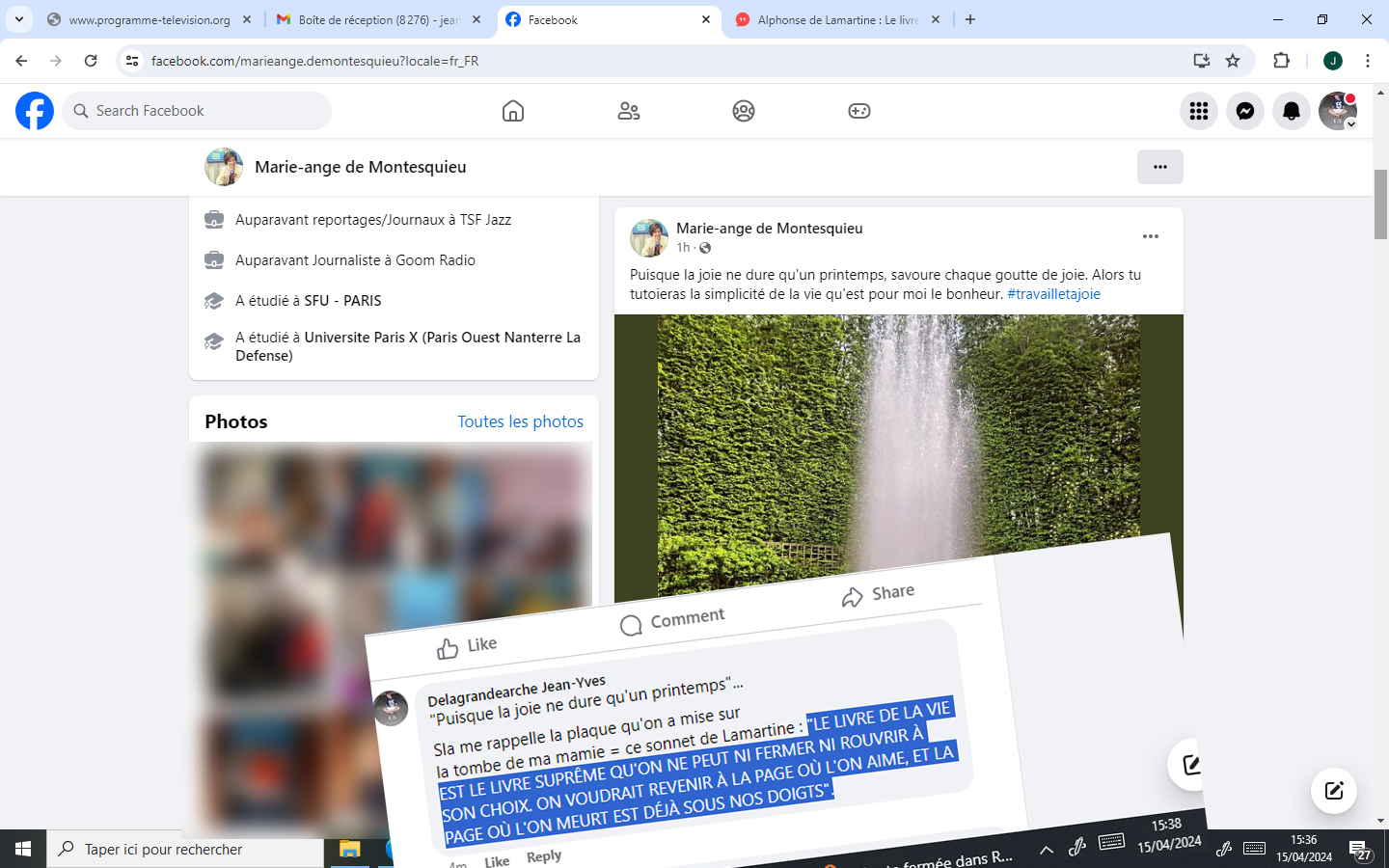Open the Notifications bell

1292,111
